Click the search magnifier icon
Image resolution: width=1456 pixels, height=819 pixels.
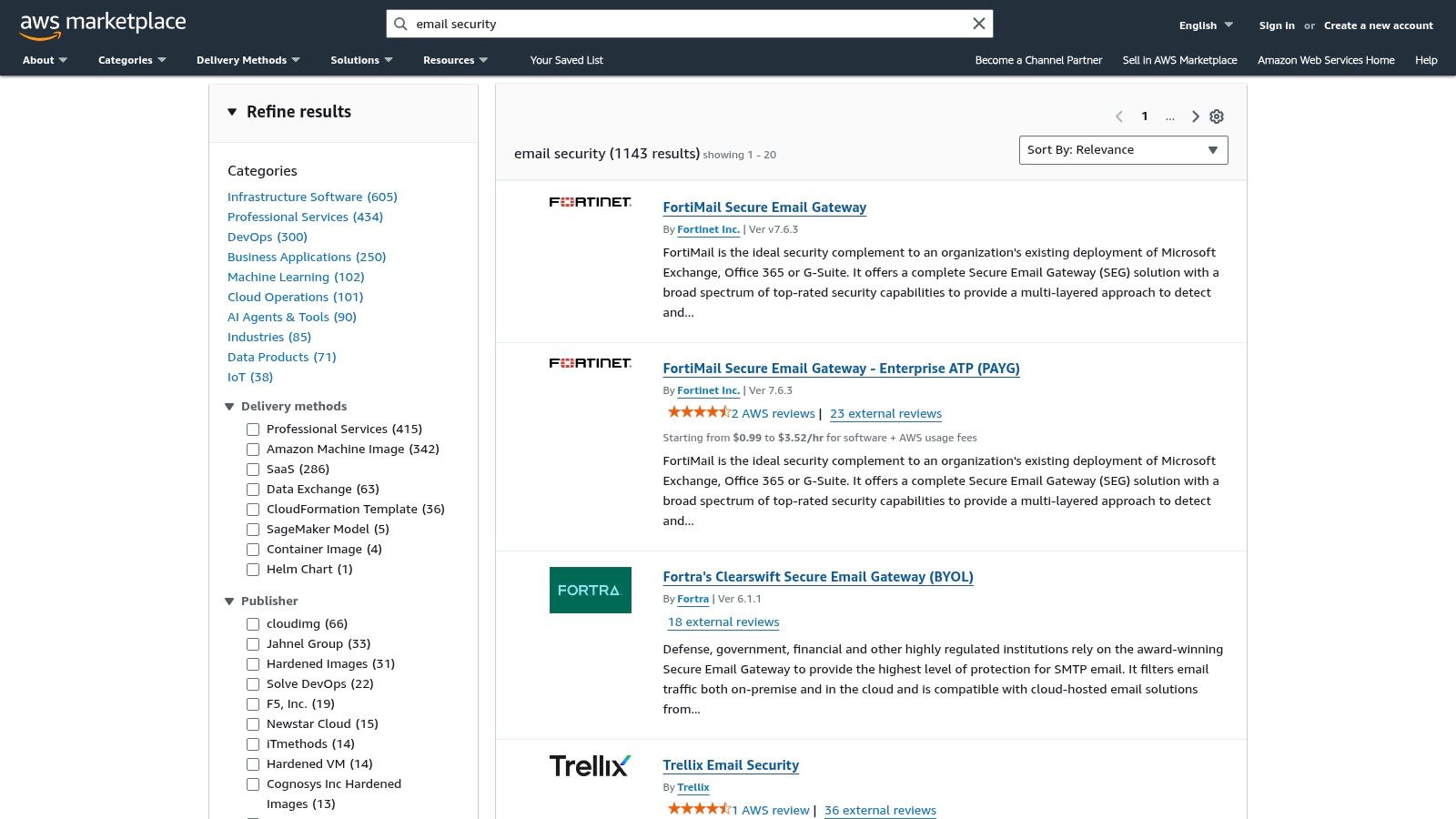400,24
